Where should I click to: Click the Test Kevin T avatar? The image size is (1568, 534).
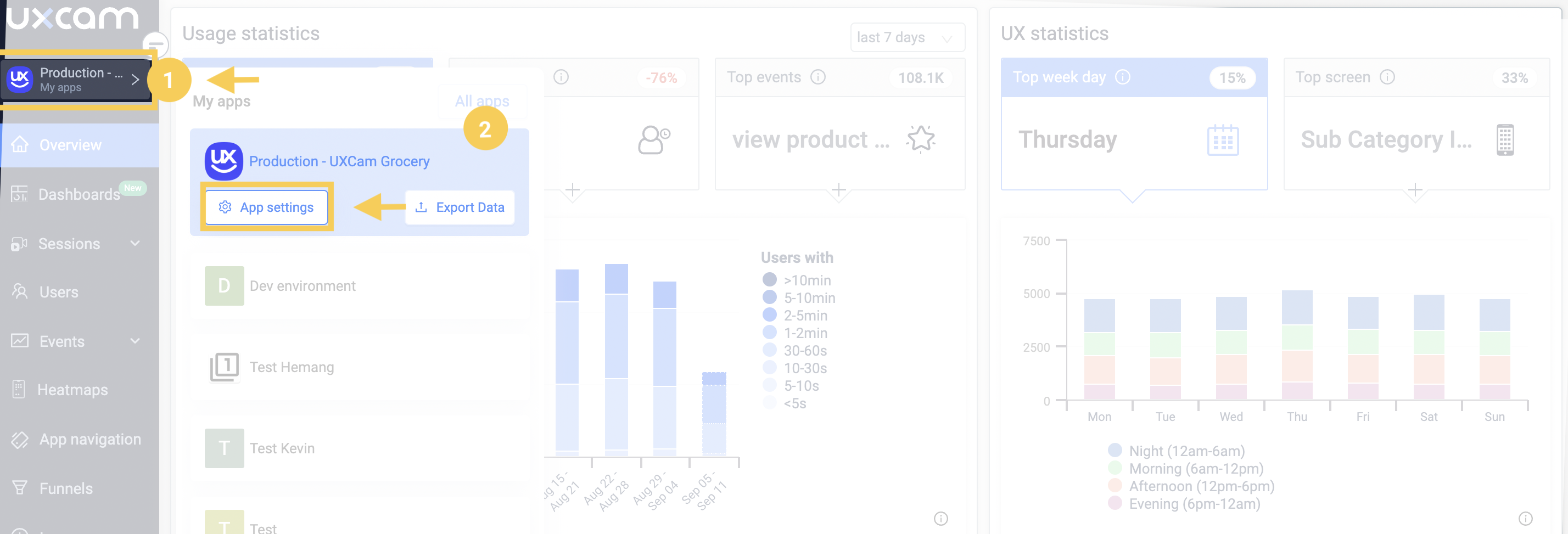coord(224,448)
